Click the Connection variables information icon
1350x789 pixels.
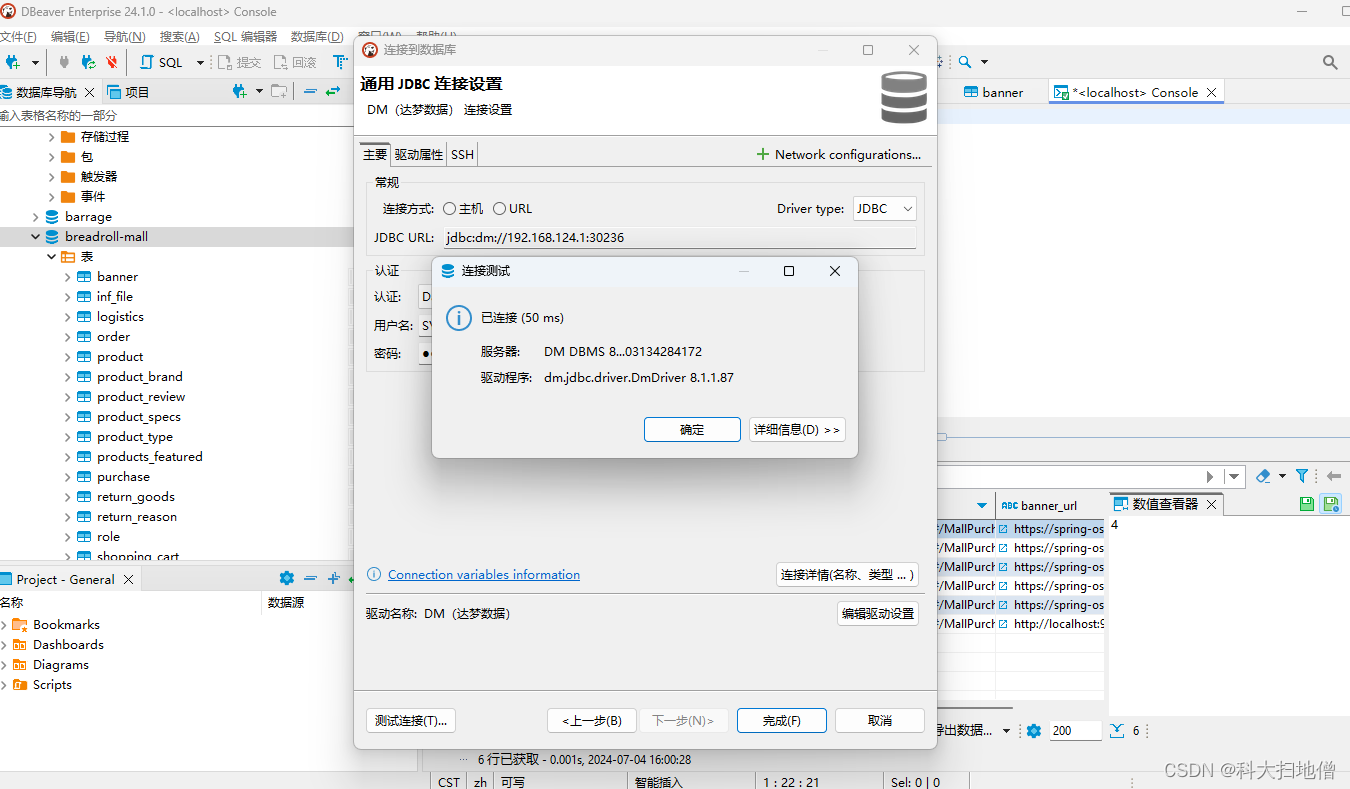[x=374, y=575]
